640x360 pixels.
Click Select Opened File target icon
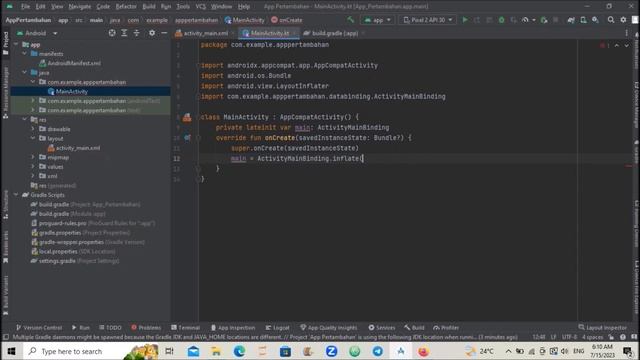pos(112,33)
